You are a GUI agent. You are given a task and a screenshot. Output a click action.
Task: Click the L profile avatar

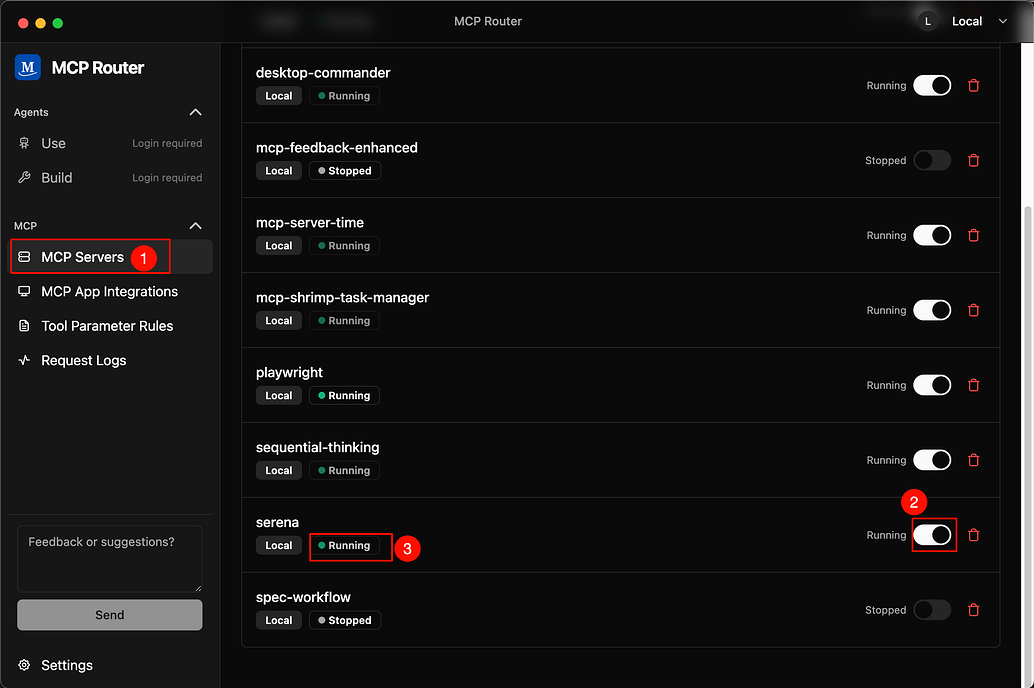(x=928, y=21)
